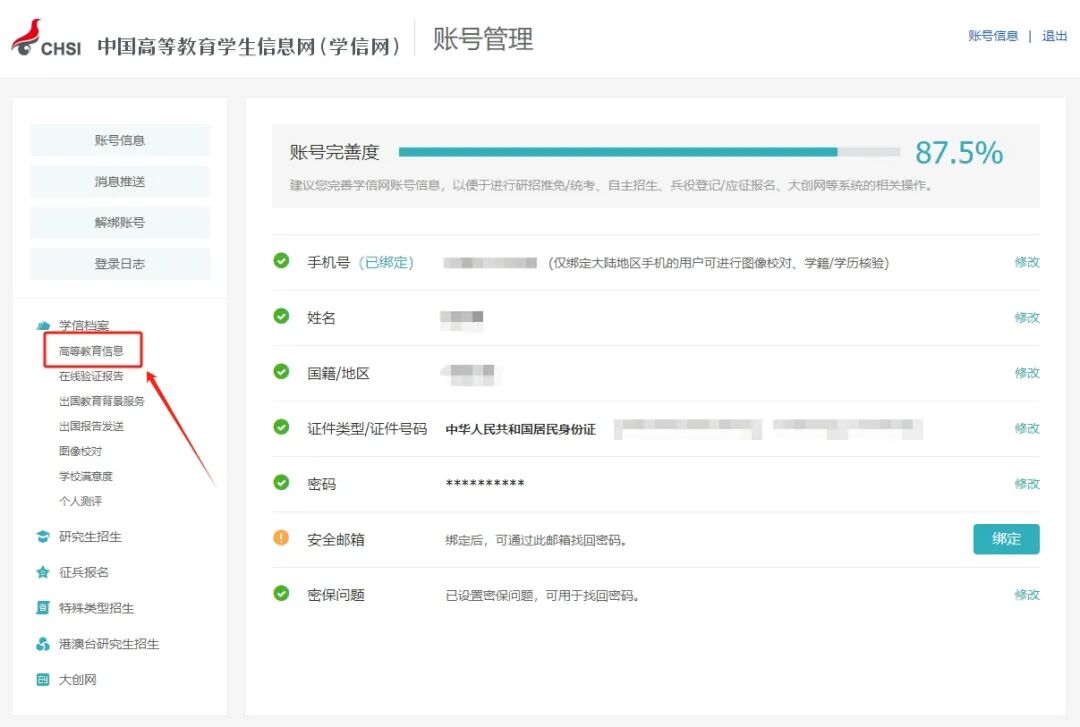The width and height of the screenshot is (1080, 727).
Task: Click green check icon beside 证件类型/证件号码
Action: coord(281,427)
